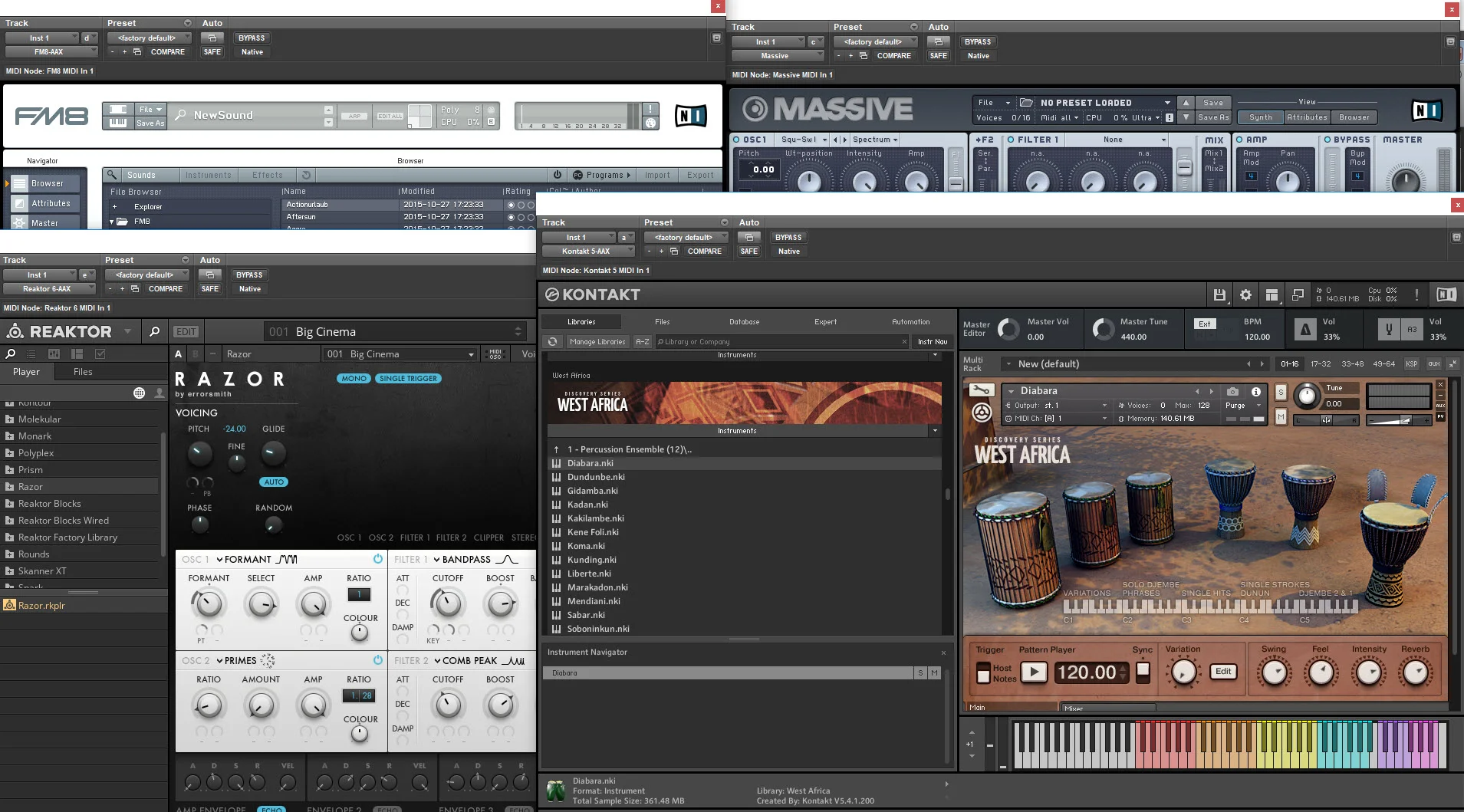This screenshot has width=1464, height=812.
Task: Mute the Diabara instrument
Action: (1281, 416)
